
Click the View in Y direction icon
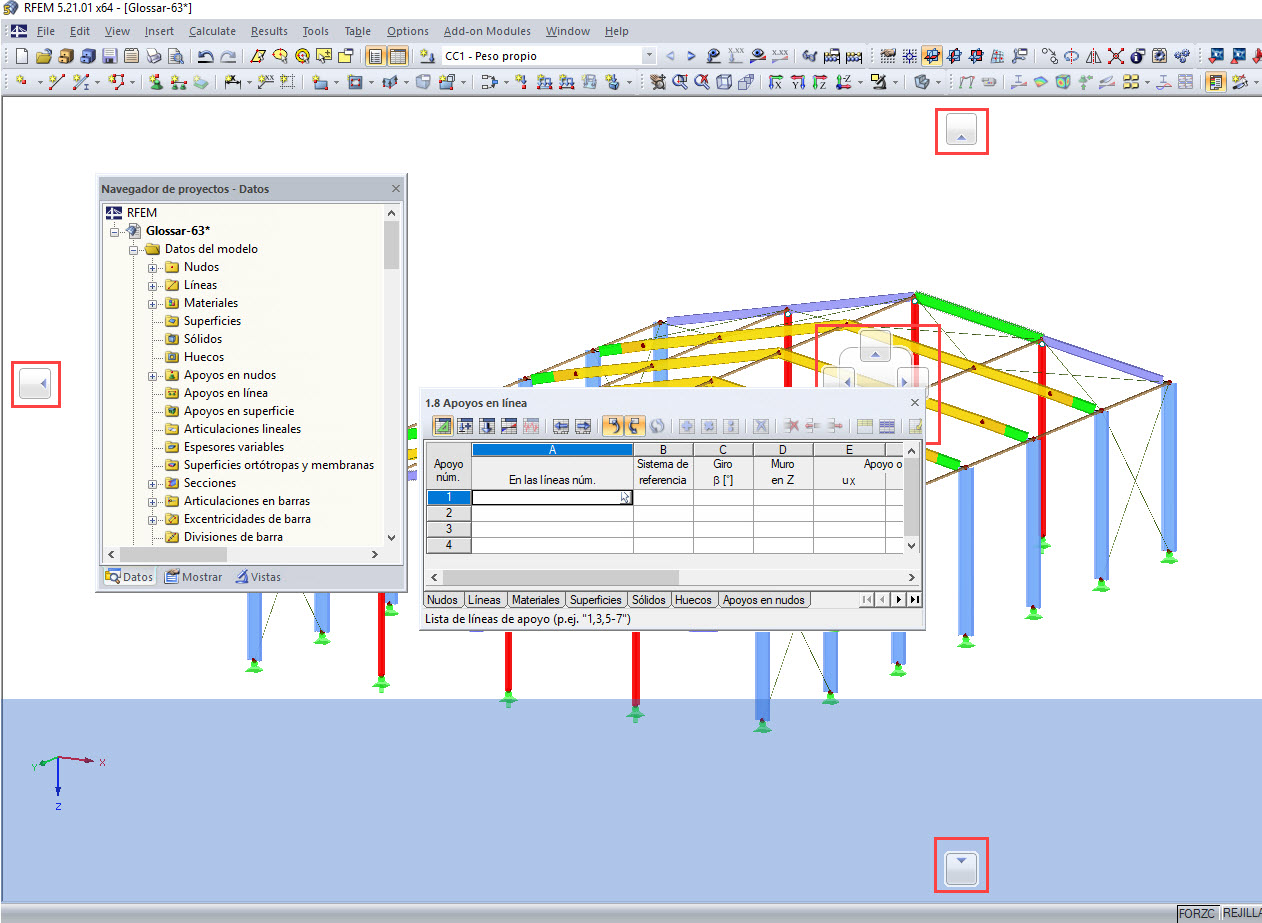(797, 82)
